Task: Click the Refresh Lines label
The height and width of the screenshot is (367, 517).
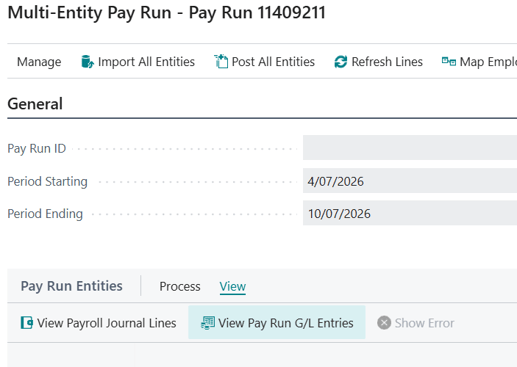Action: [387, 62]
